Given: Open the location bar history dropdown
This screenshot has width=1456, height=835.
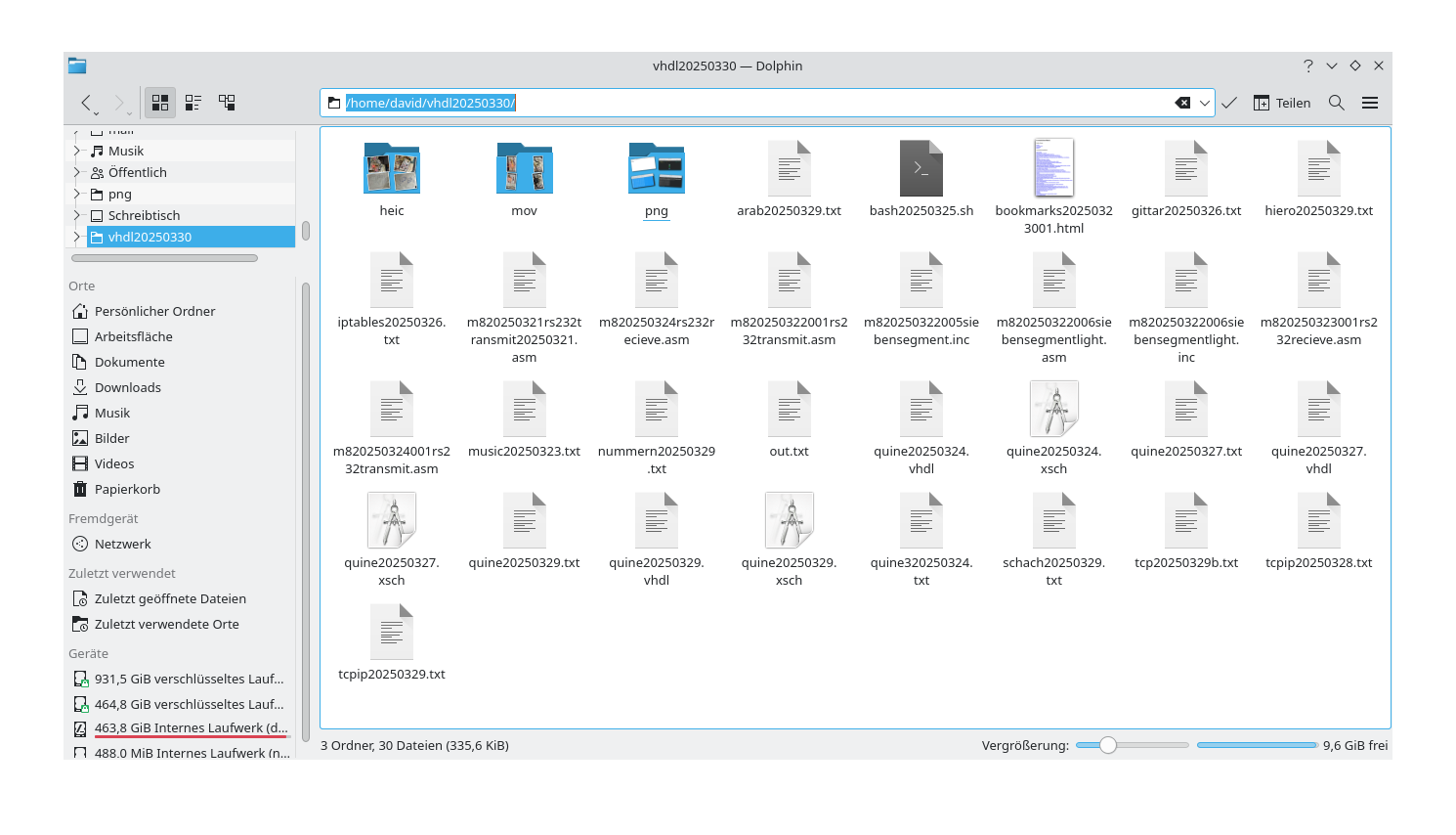Looking at the screenshot, I should (1205, 102).
